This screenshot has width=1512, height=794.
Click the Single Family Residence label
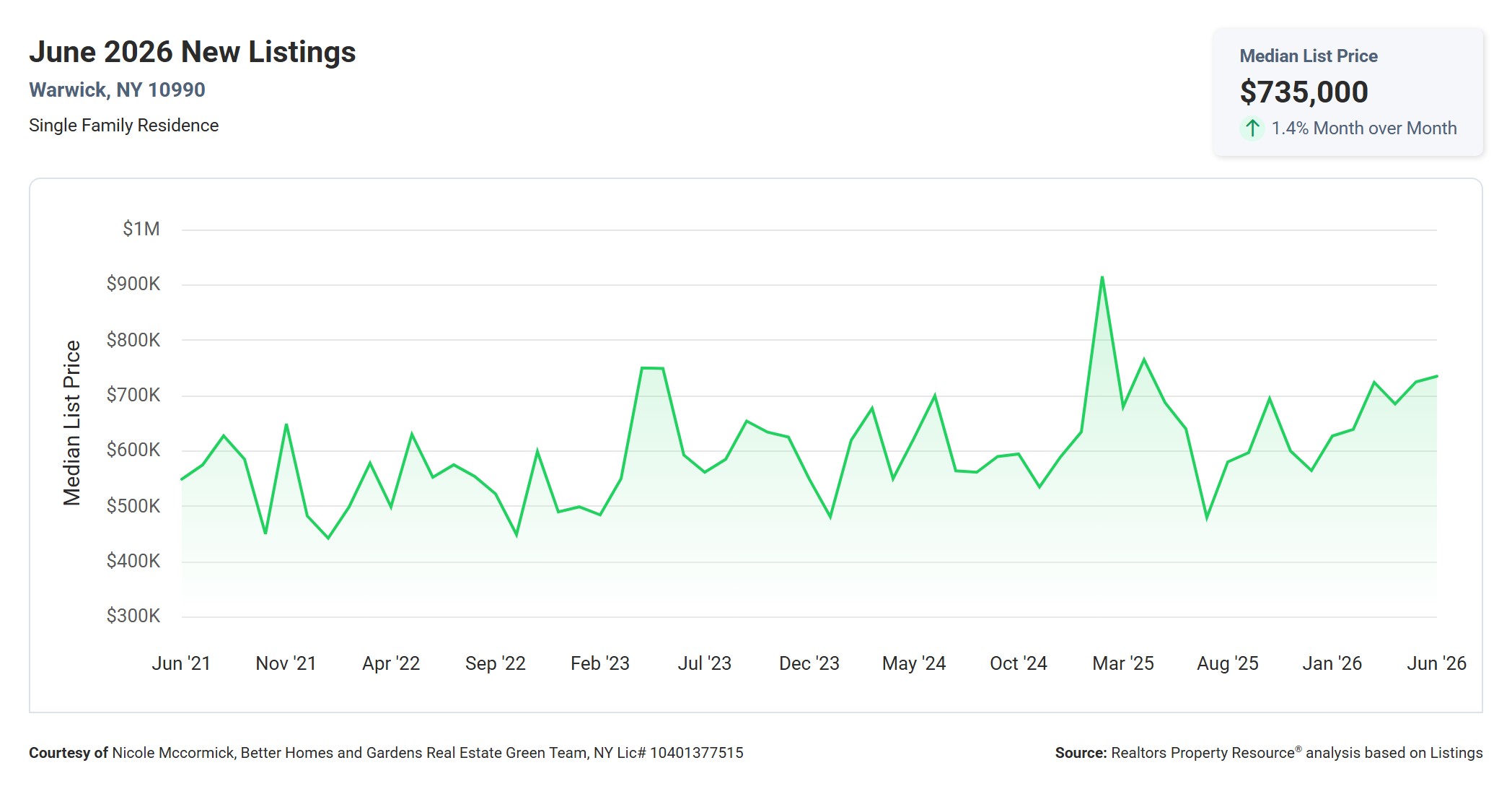pyautogui.click(x=123, y=125)
